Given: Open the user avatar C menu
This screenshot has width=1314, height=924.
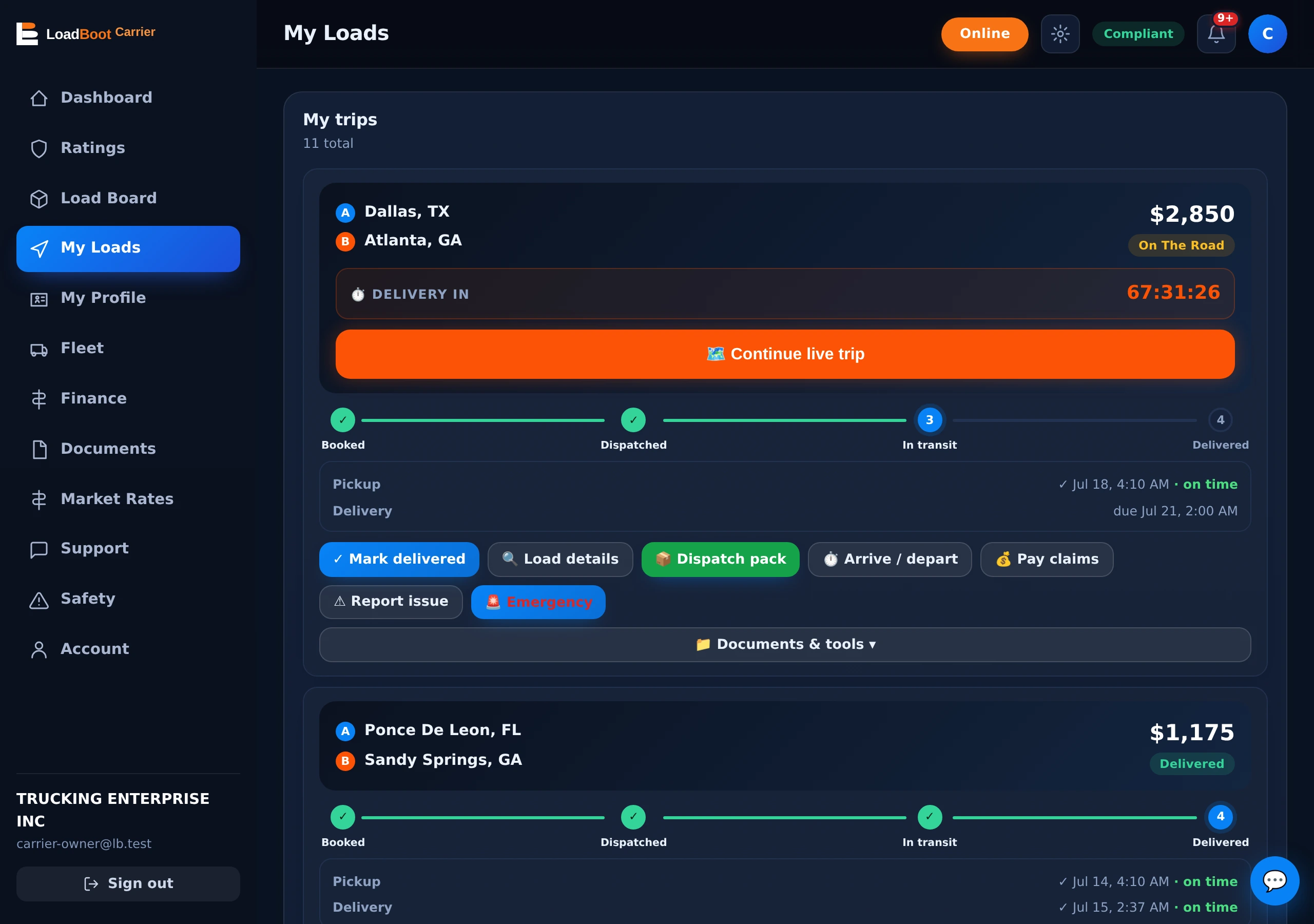Looking at the screenshot, I should [1267, 34].
